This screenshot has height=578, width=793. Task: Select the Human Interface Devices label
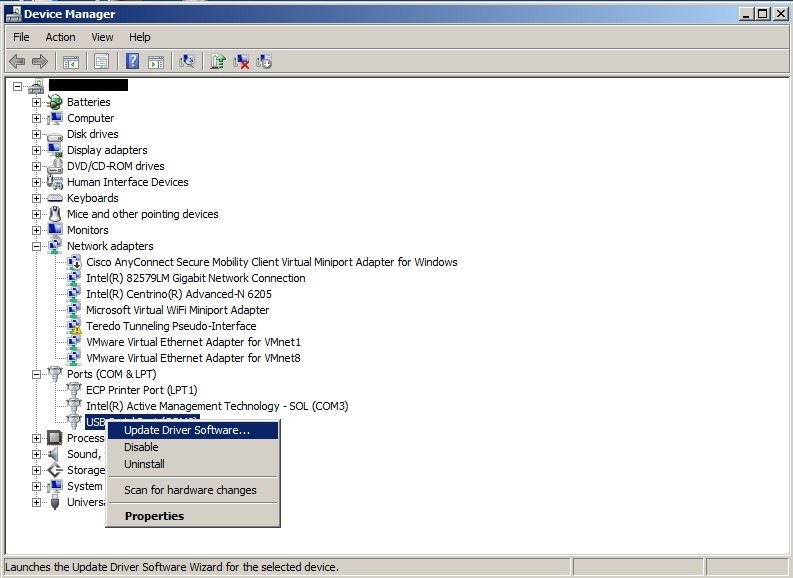coord(127,182)
